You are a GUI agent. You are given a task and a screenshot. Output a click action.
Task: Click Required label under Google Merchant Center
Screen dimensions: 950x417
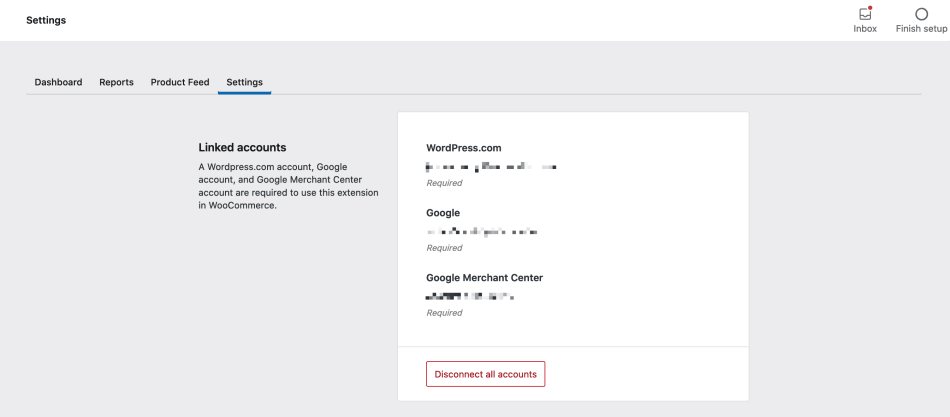[x=444, y=313]
